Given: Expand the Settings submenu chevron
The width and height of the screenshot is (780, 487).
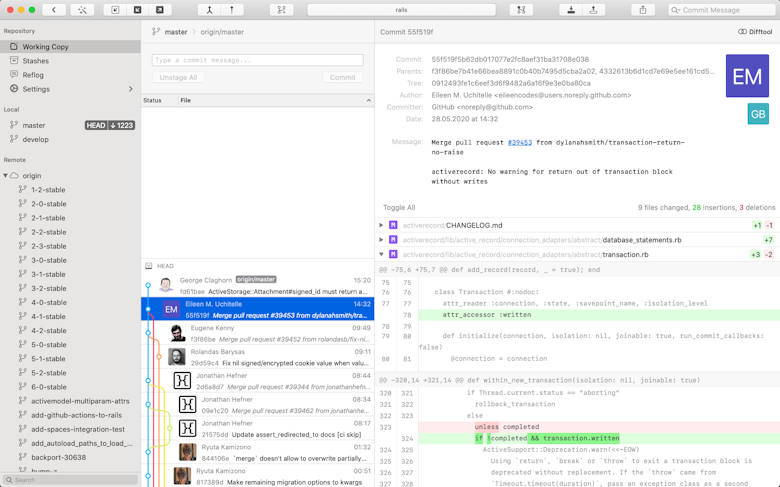Looking at the screenshot, I should (x=131, y=89).
